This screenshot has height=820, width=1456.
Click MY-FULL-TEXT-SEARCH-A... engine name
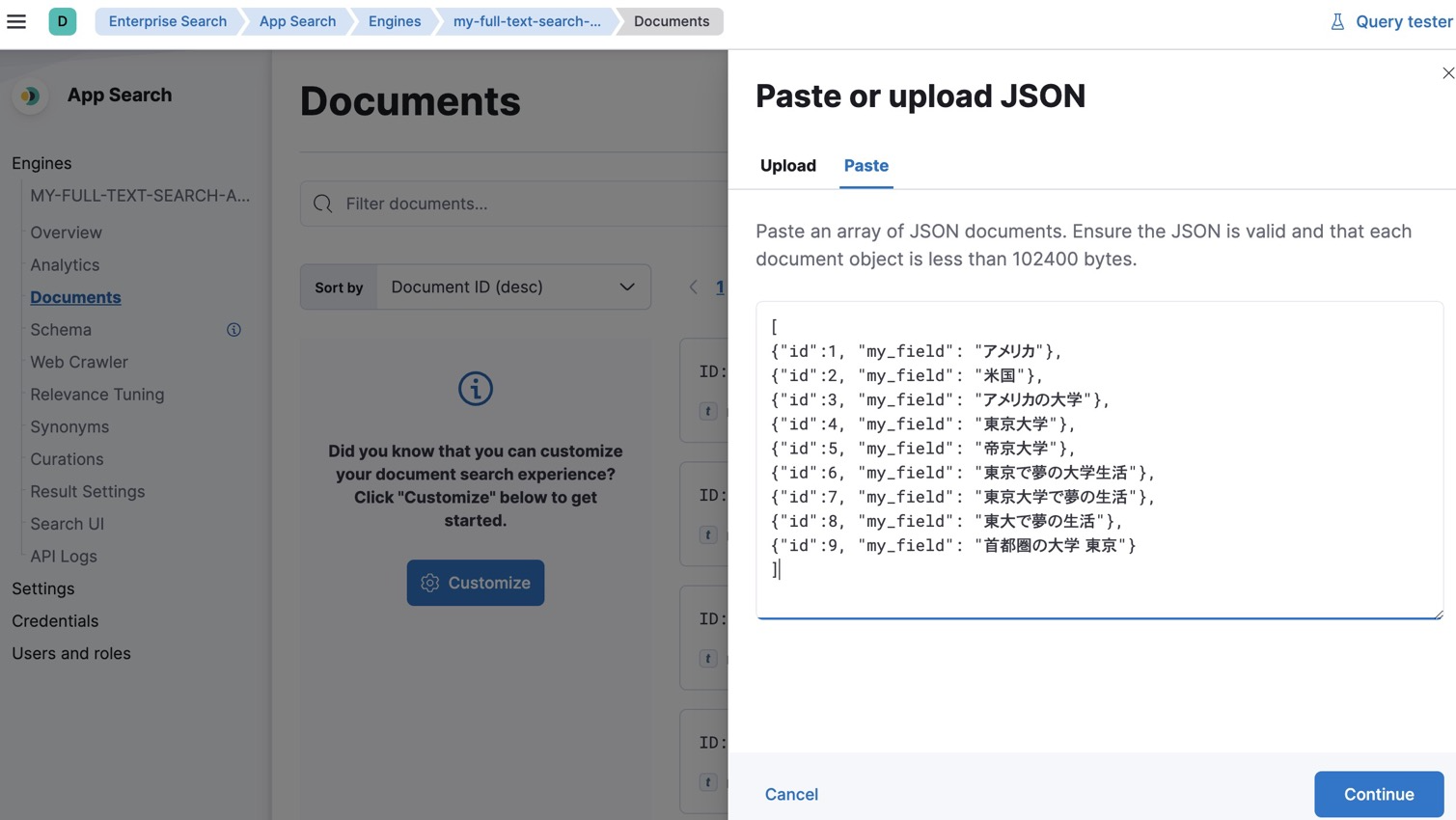click(140, 196)
